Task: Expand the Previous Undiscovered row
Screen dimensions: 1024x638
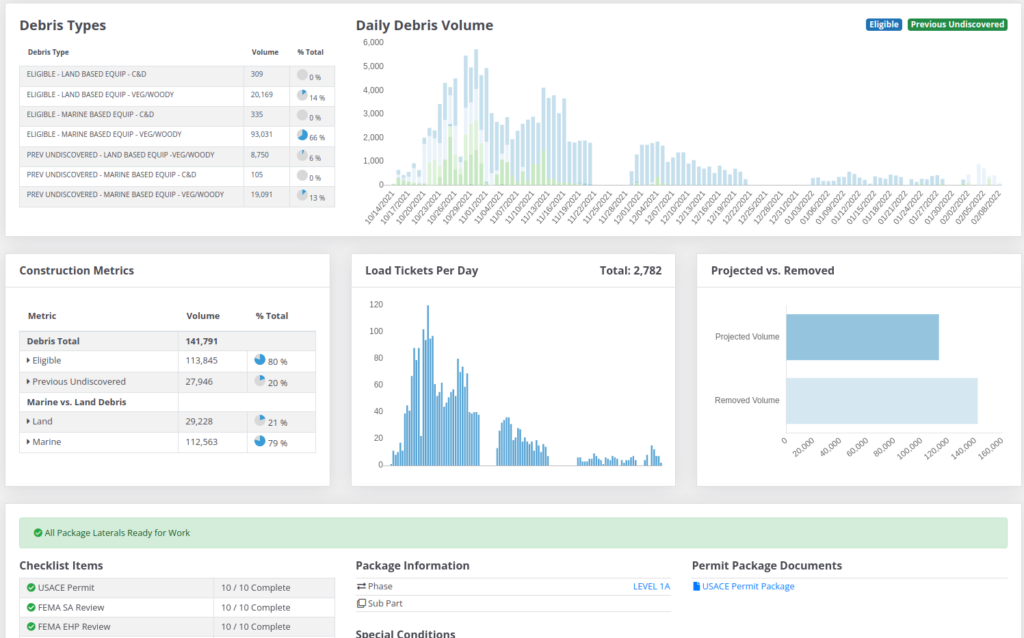Action: [x=28, y=381]
